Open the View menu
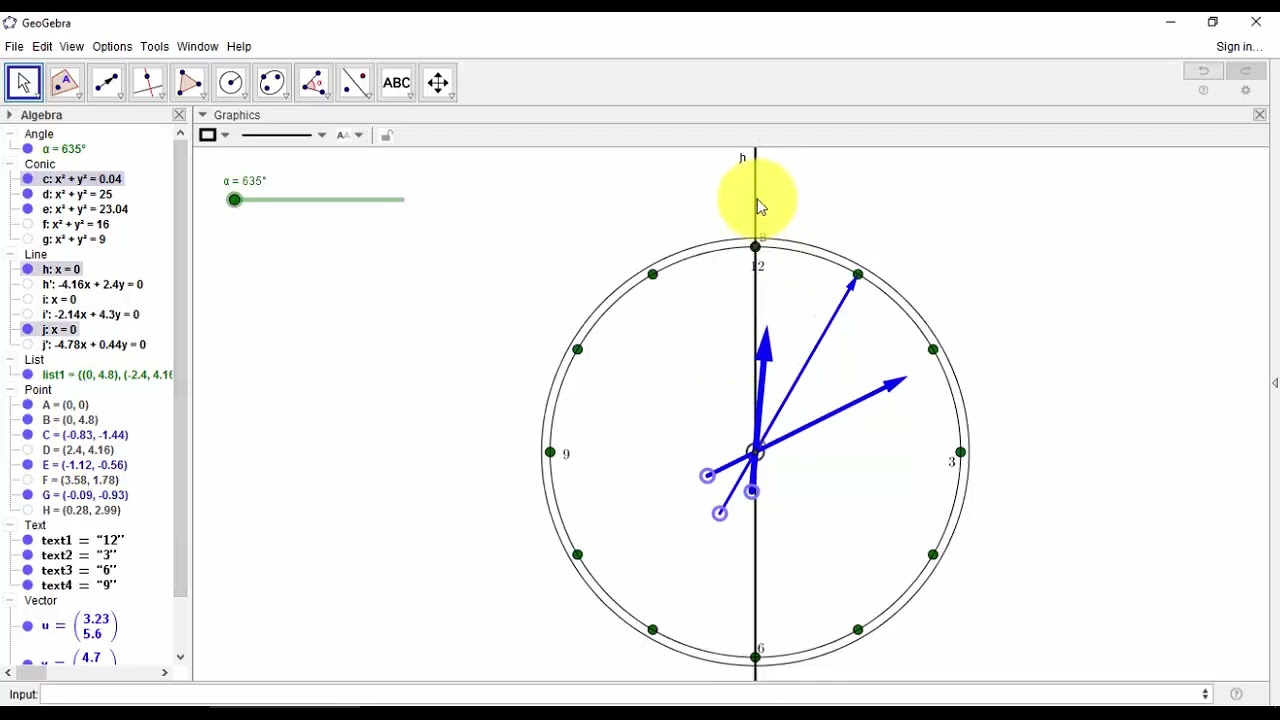The width and height of the screenshot is (1280, 720). click(72, 47)
